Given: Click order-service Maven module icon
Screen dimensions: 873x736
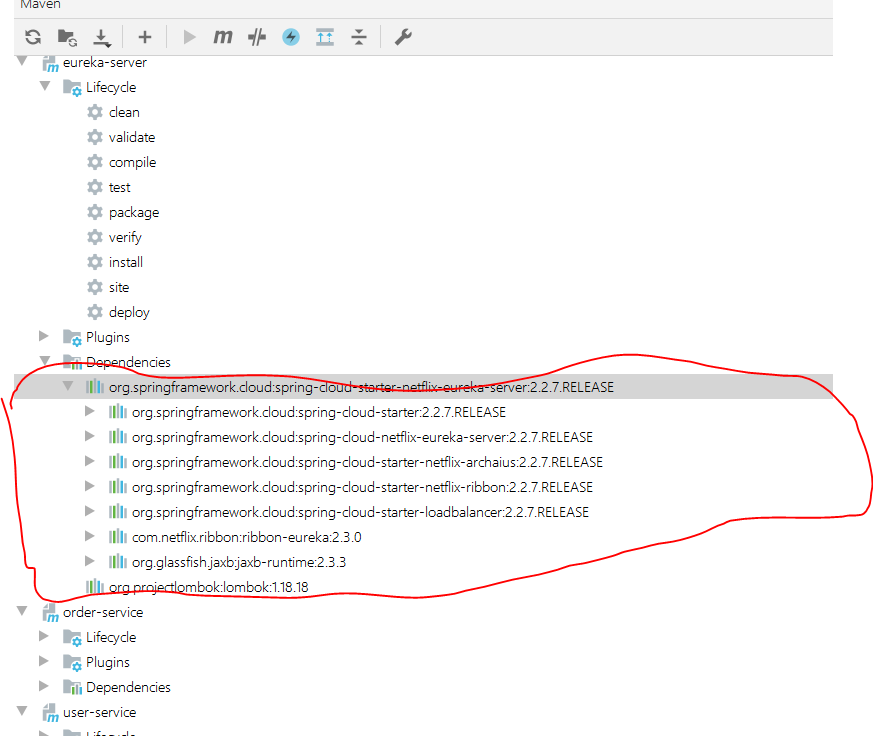Looking at the screenshot, I should pyautogui.click(x=51, y=613).
